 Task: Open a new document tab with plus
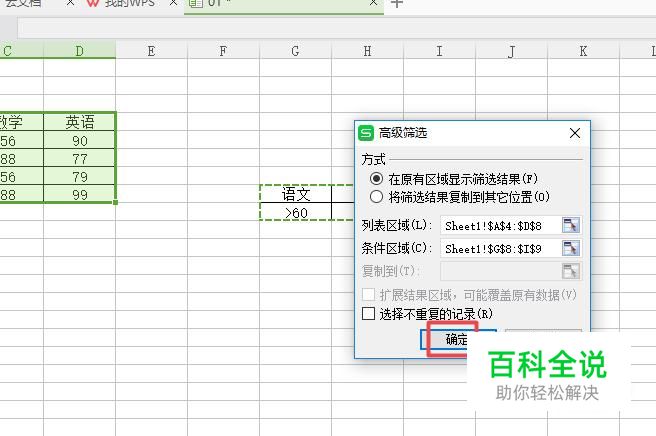[396, 3]
